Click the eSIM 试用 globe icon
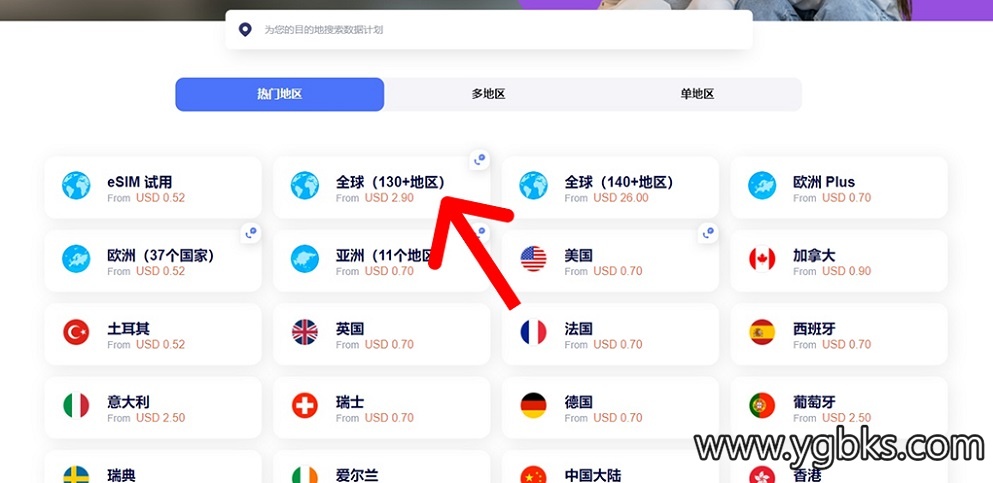The image size is (993, 483). click(x=76, y=185)
